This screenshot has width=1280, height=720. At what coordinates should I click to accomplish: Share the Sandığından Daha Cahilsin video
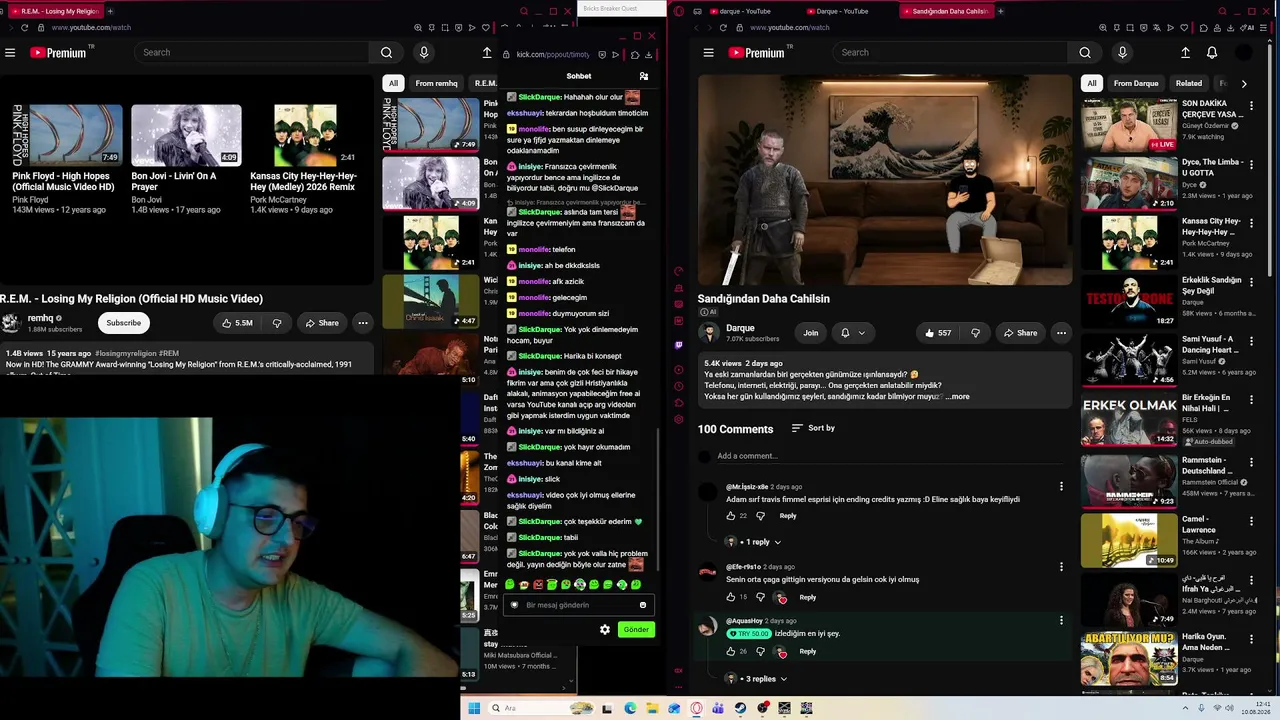pos(1020,333)
